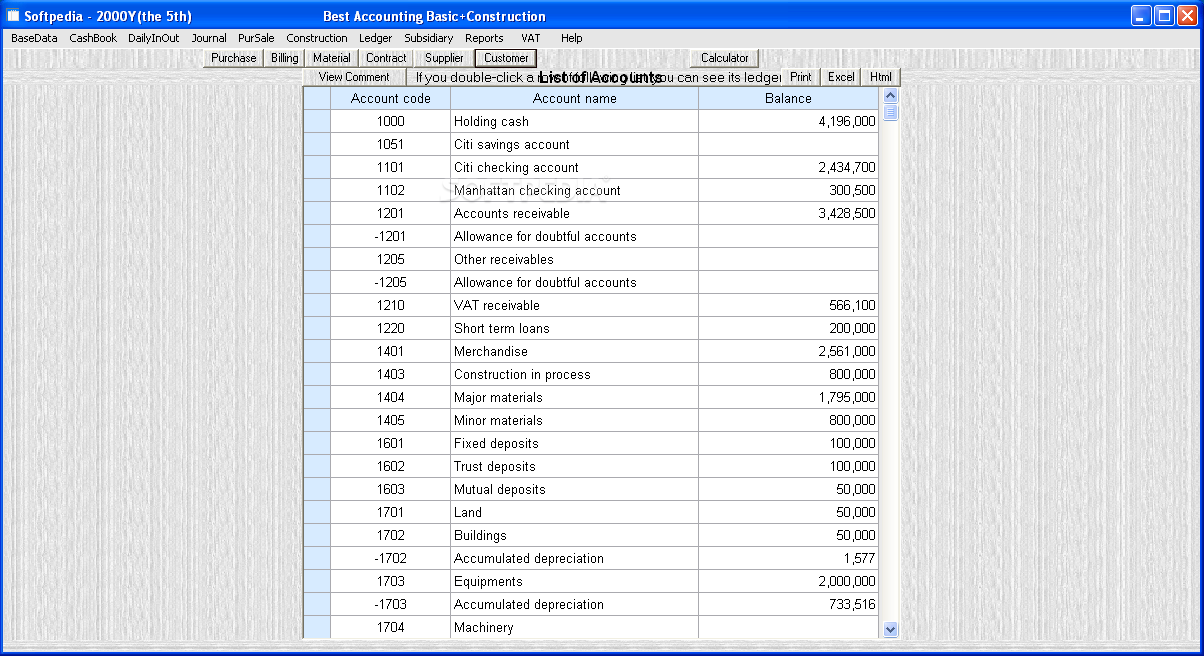Select the Construction in process row
The image size is (1204, 656).
coord(591,375)
